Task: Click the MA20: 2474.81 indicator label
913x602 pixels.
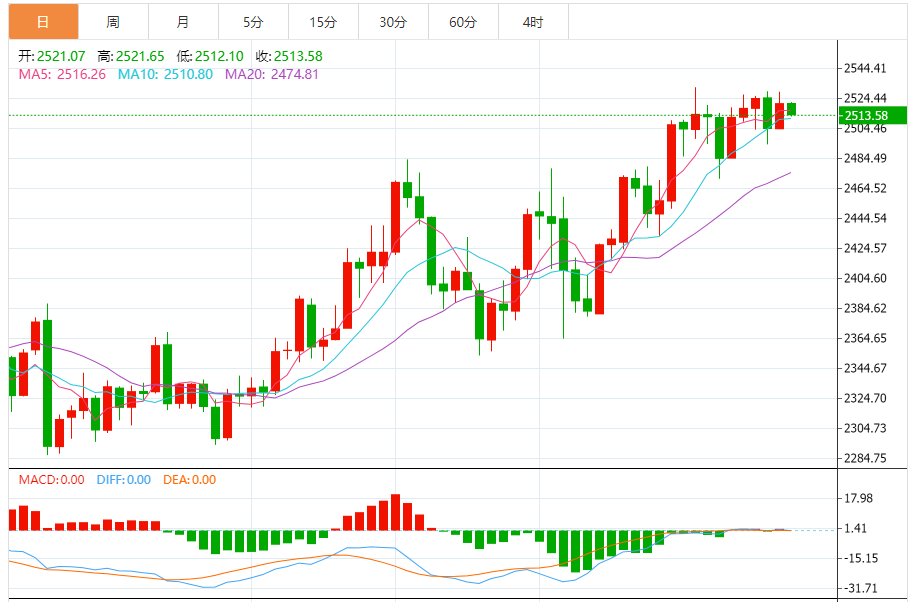Action: point(272,75)
